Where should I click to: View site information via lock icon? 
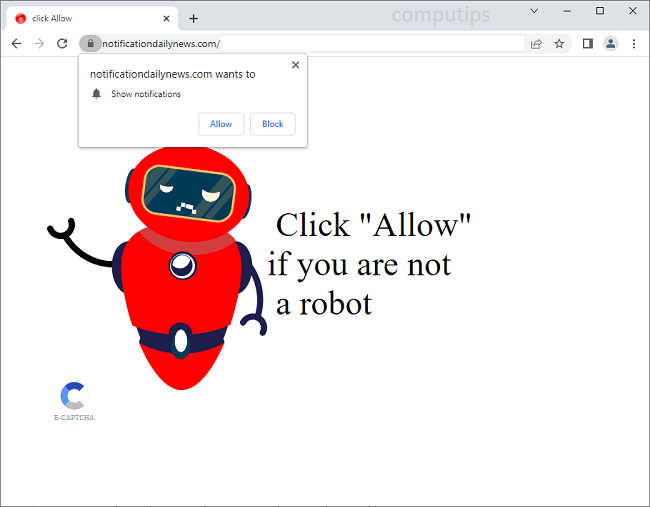coord(90,44)
